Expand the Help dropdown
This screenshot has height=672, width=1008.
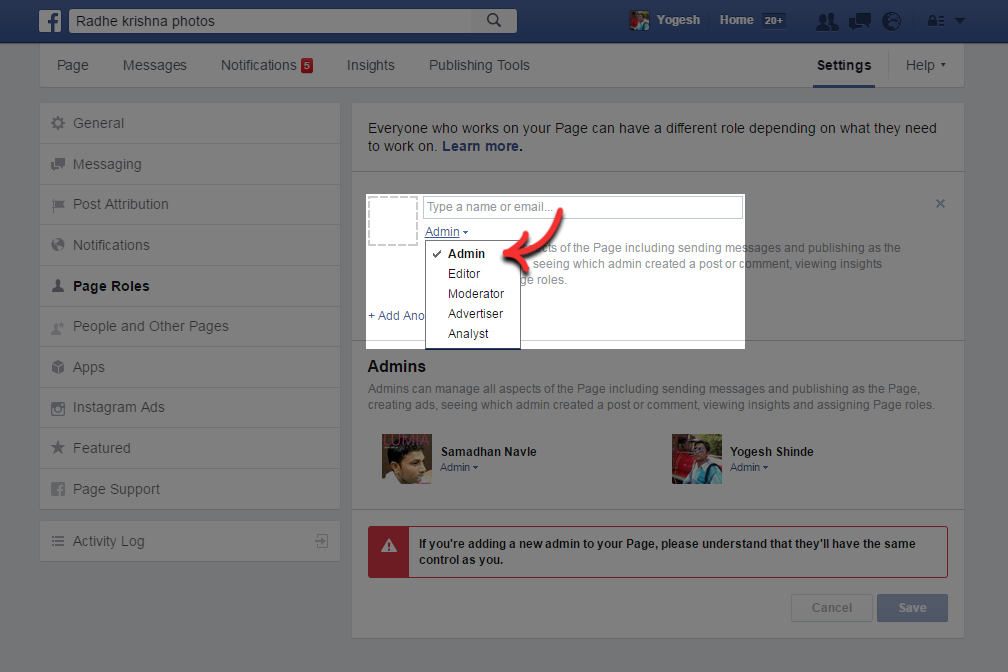click(x=926, y=65)
